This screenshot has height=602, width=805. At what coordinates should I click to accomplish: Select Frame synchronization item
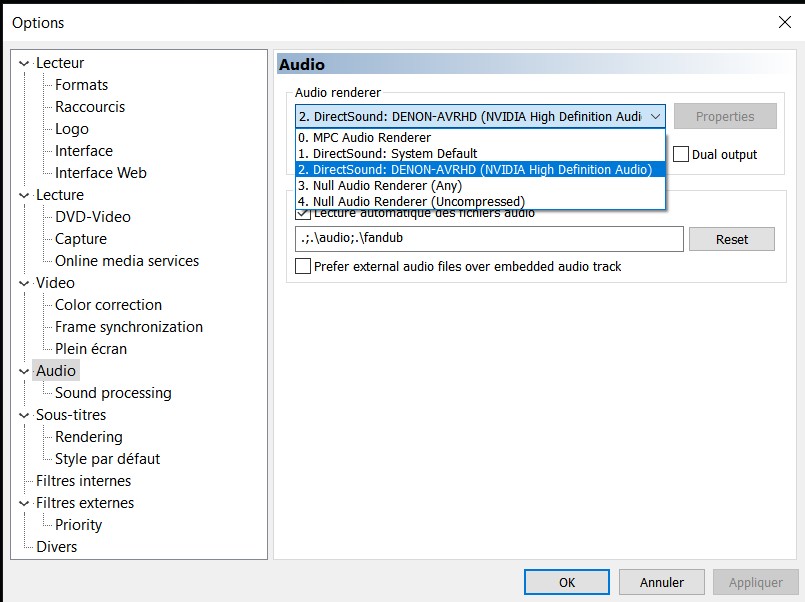129,327
